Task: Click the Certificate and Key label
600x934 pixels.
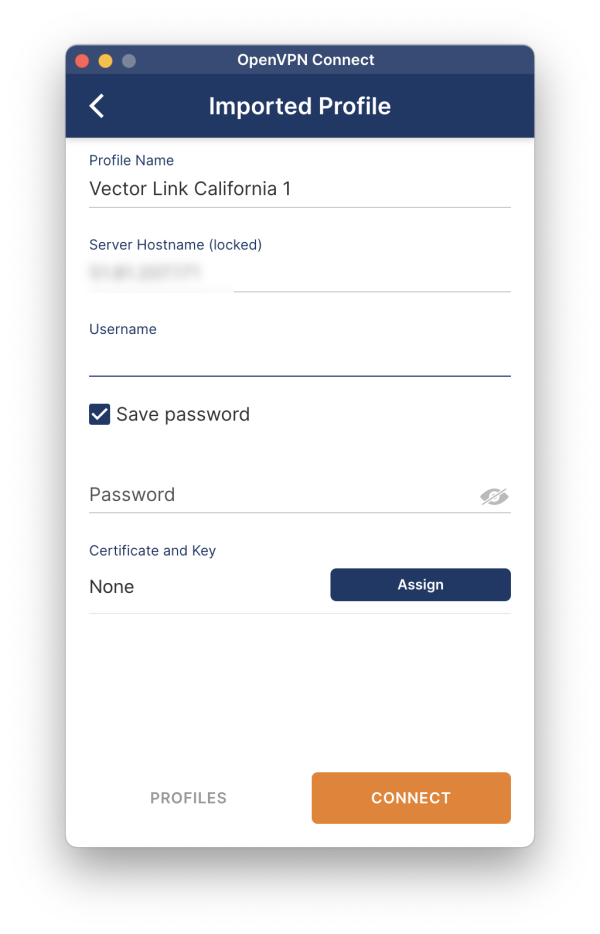Action: click(x=152, y=550)
